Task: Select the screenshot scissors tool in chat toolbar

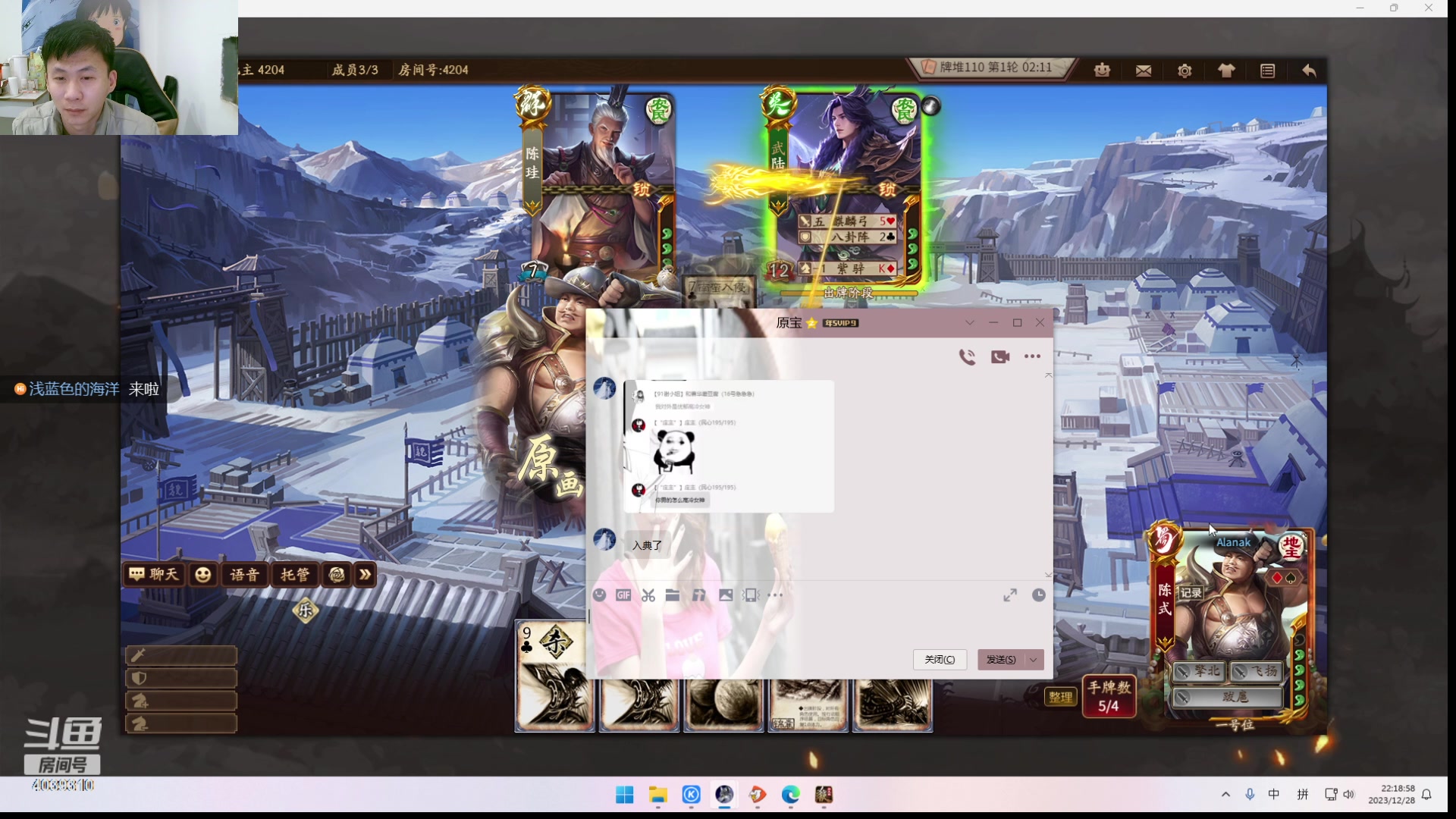Action: 648,595
